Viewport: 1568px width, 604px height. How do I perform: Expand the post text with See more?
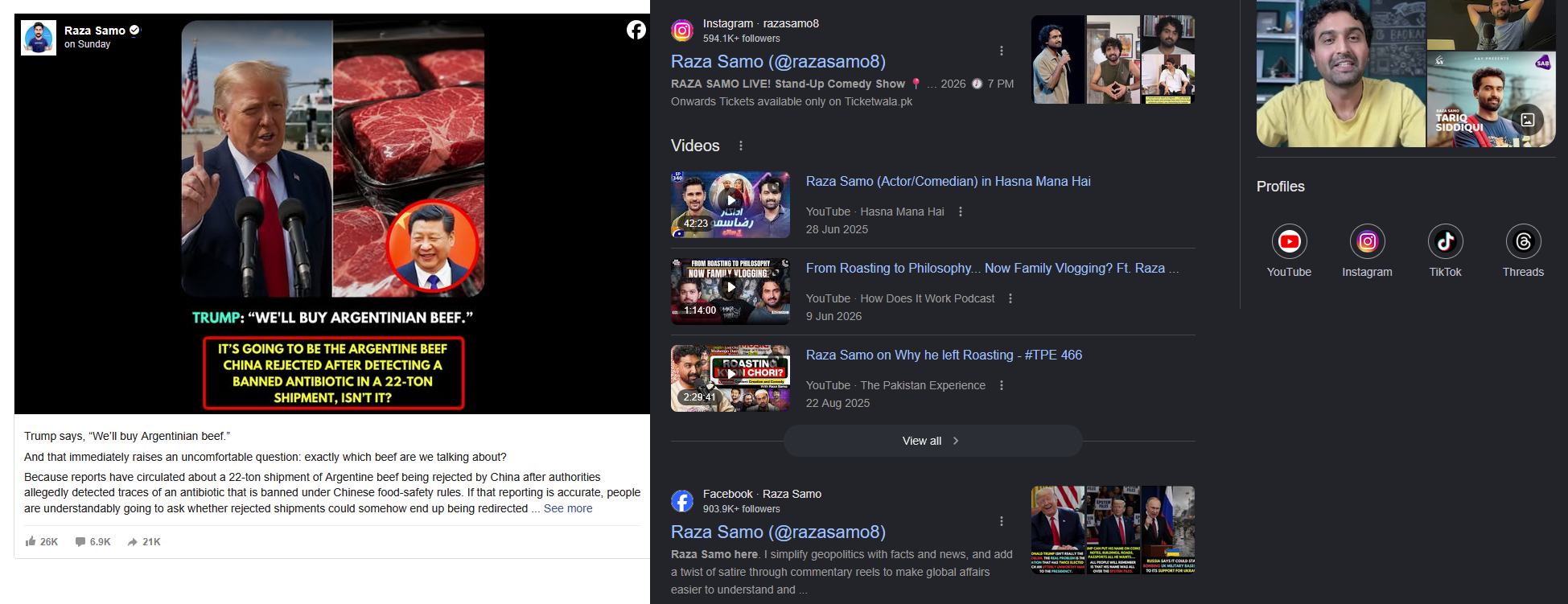(568, 508)
